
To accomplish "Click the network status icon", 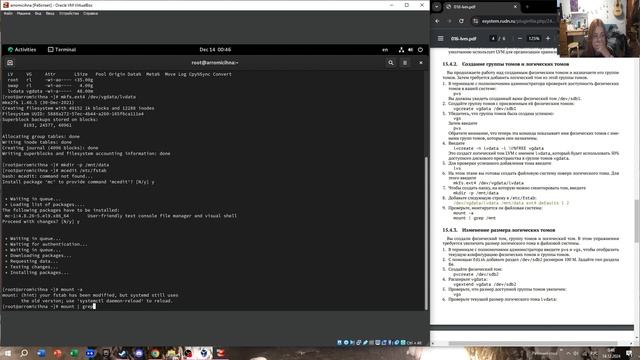I will tap(401, 50).
